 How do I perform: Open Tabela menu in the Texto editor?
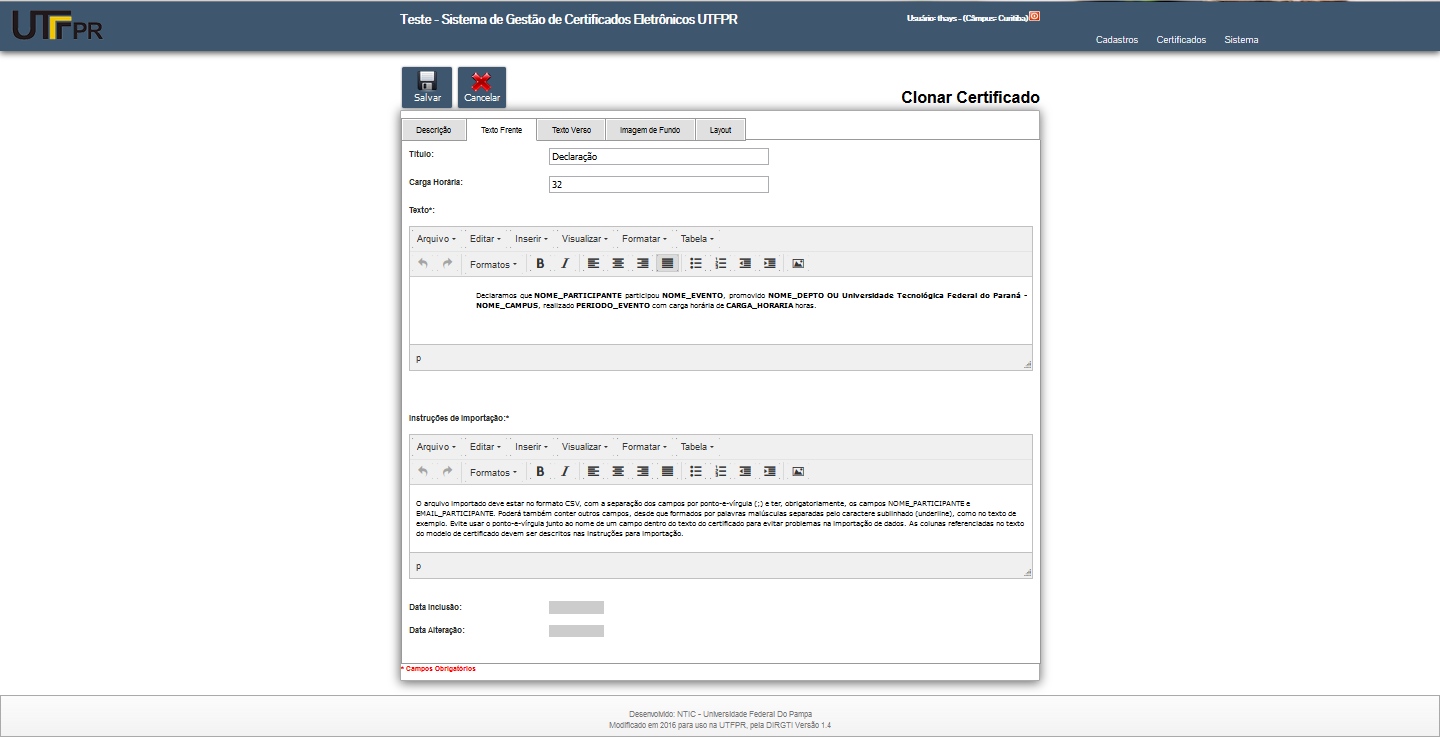(x=697, y=239)
